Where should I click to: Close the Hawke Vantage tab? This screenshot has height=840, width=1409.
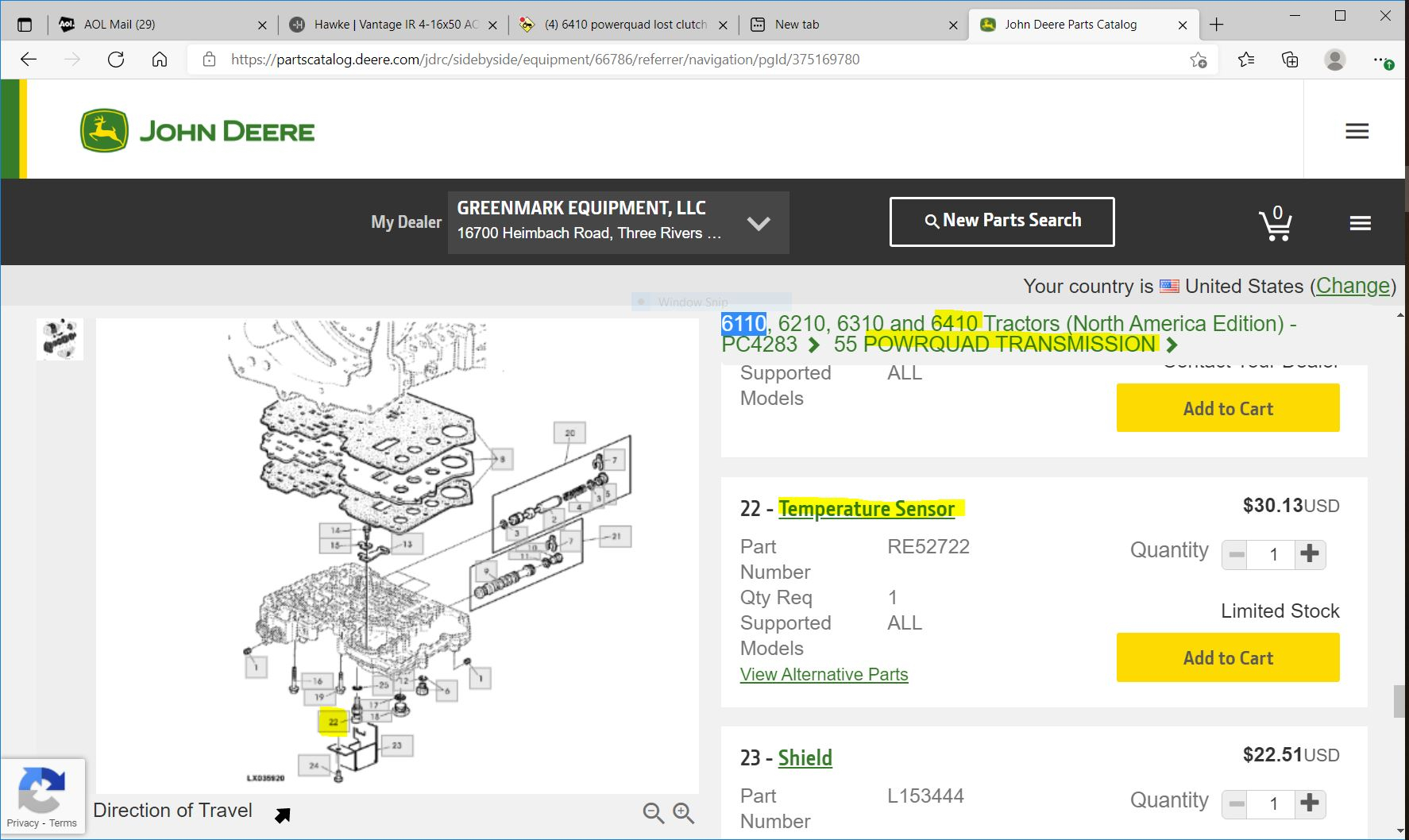(492, 25)
